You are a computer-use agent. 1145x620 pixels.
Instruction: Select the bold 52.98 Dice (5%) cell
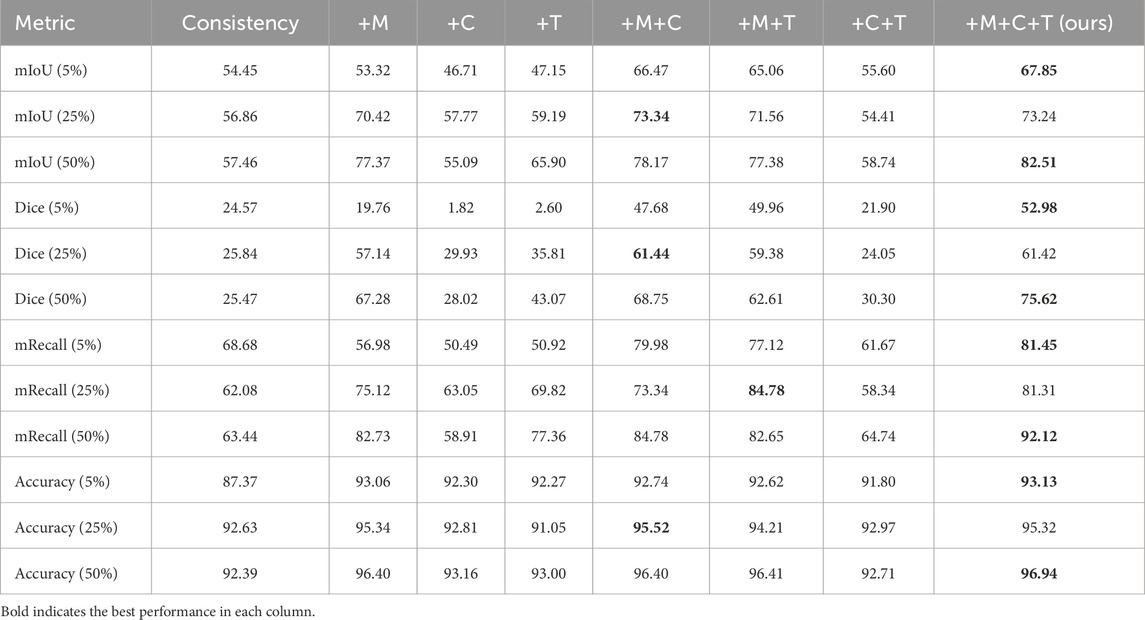[1038, 208]
